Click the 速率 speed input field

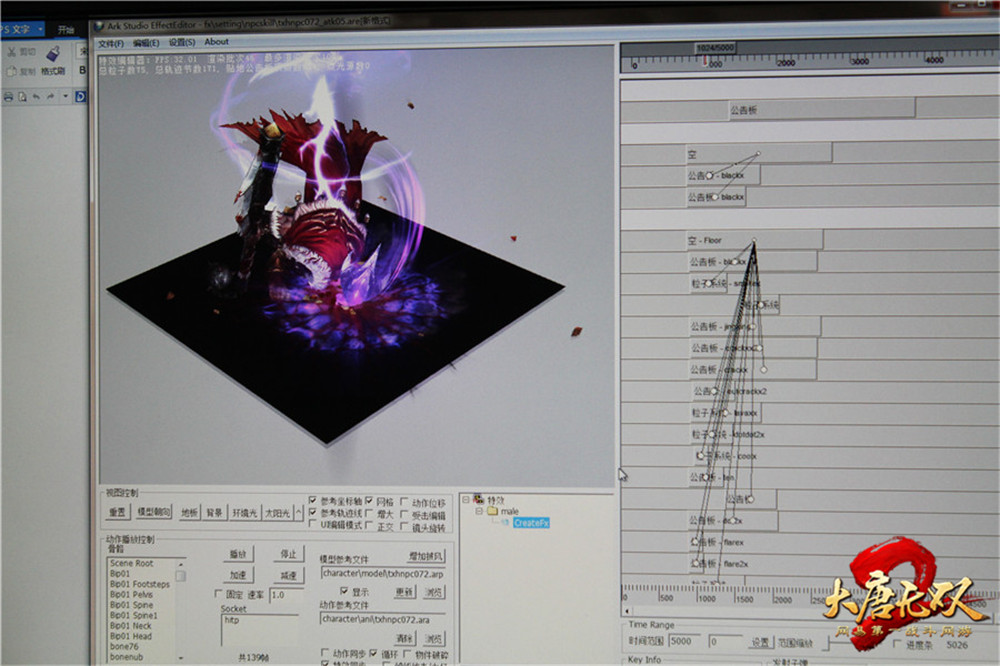(284, 595)
